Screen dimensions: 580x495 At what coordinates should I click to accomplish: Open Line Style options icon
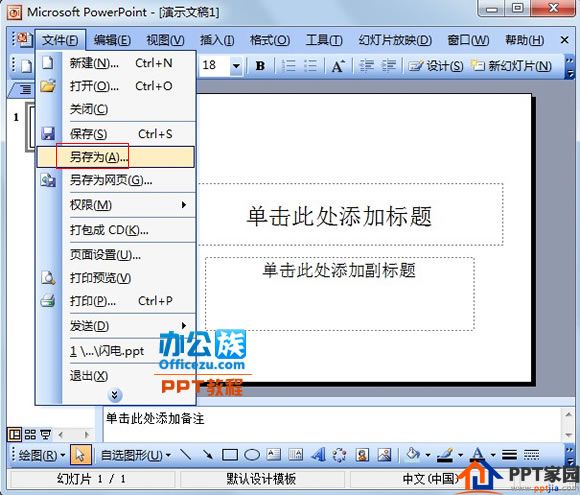(509, 455)
